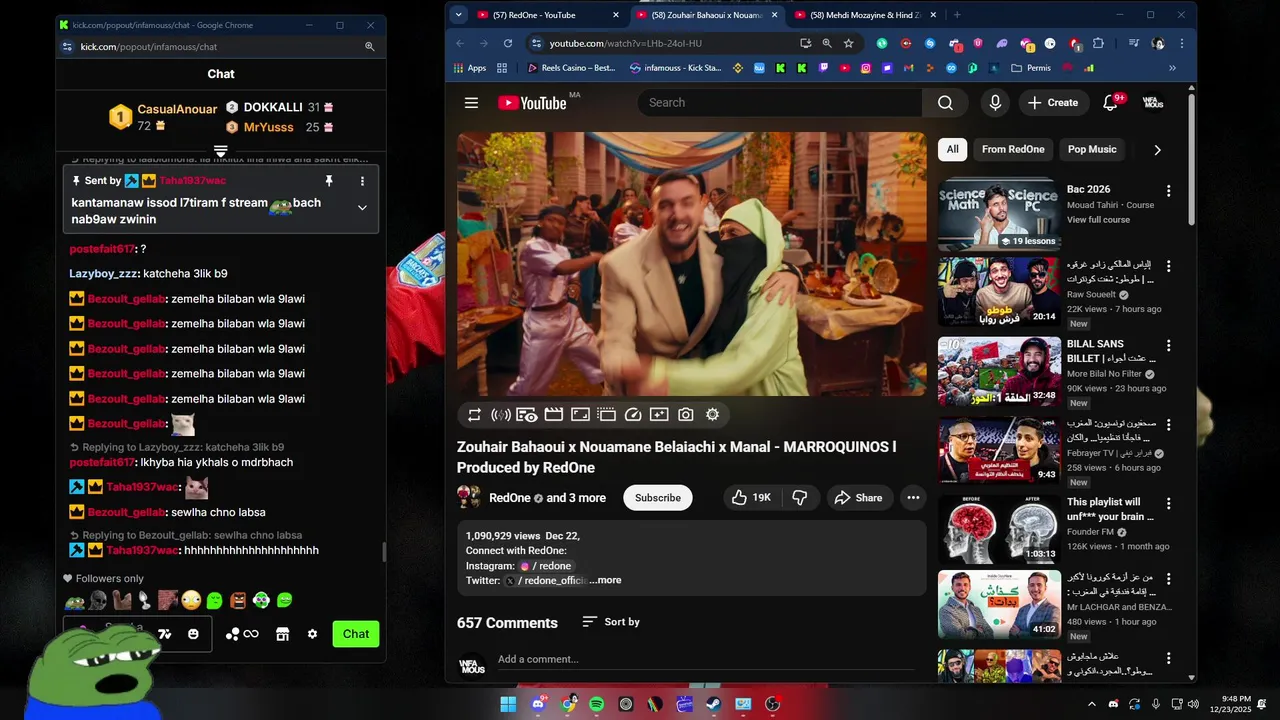Image resolution: width=1280 pixels, height=720 pixels.
Task: Click the volume boost waves icon under video
Action: pos(501,414)
